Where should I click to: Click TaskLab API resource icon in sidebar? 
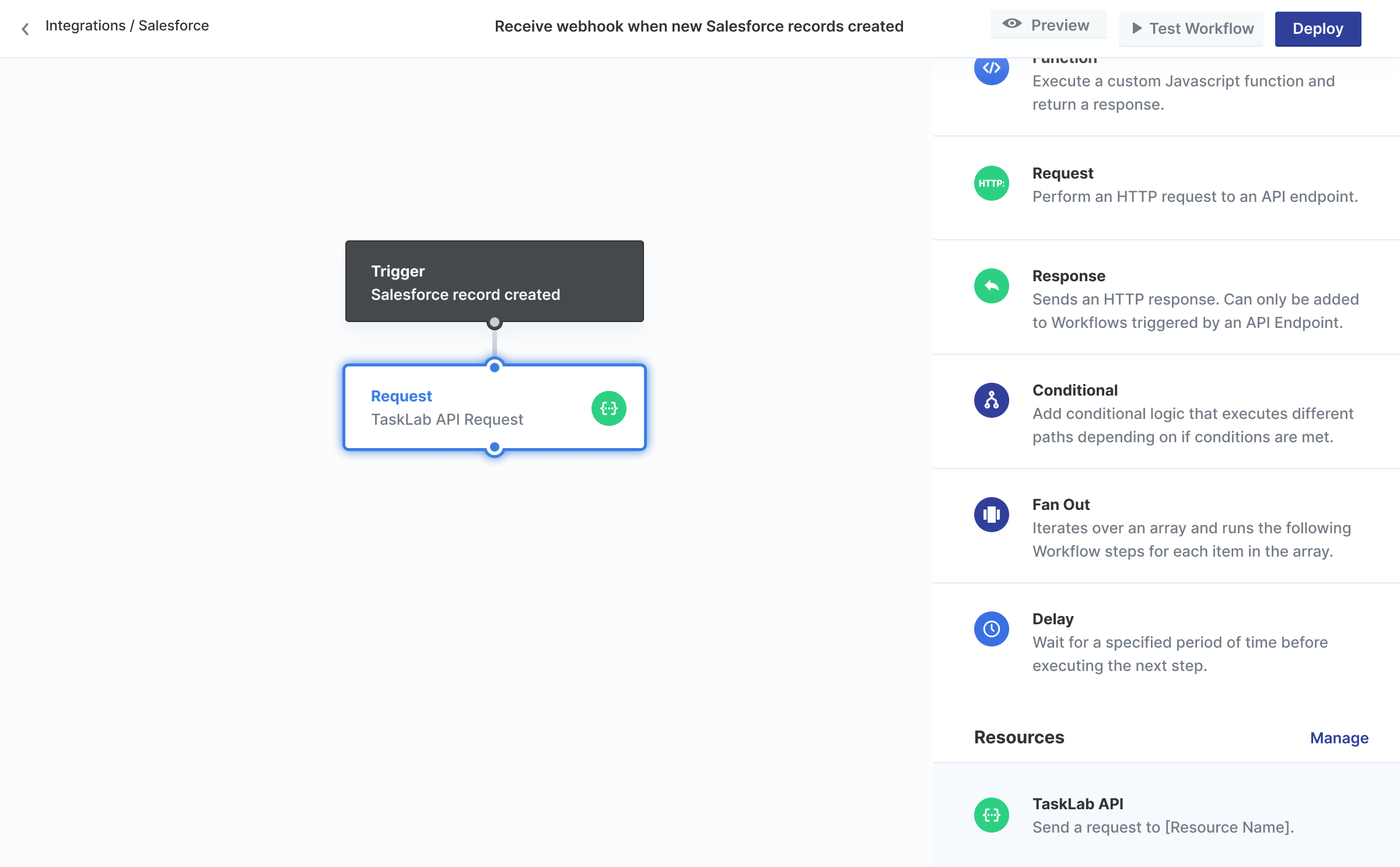coord(991,815)
